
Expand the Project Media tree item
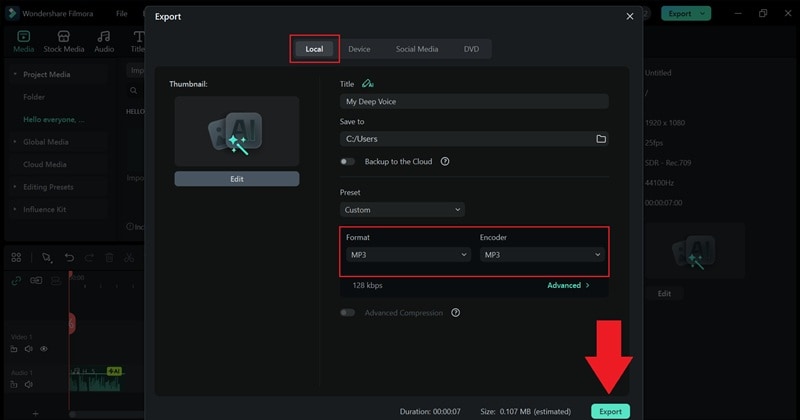coord(15,74)
